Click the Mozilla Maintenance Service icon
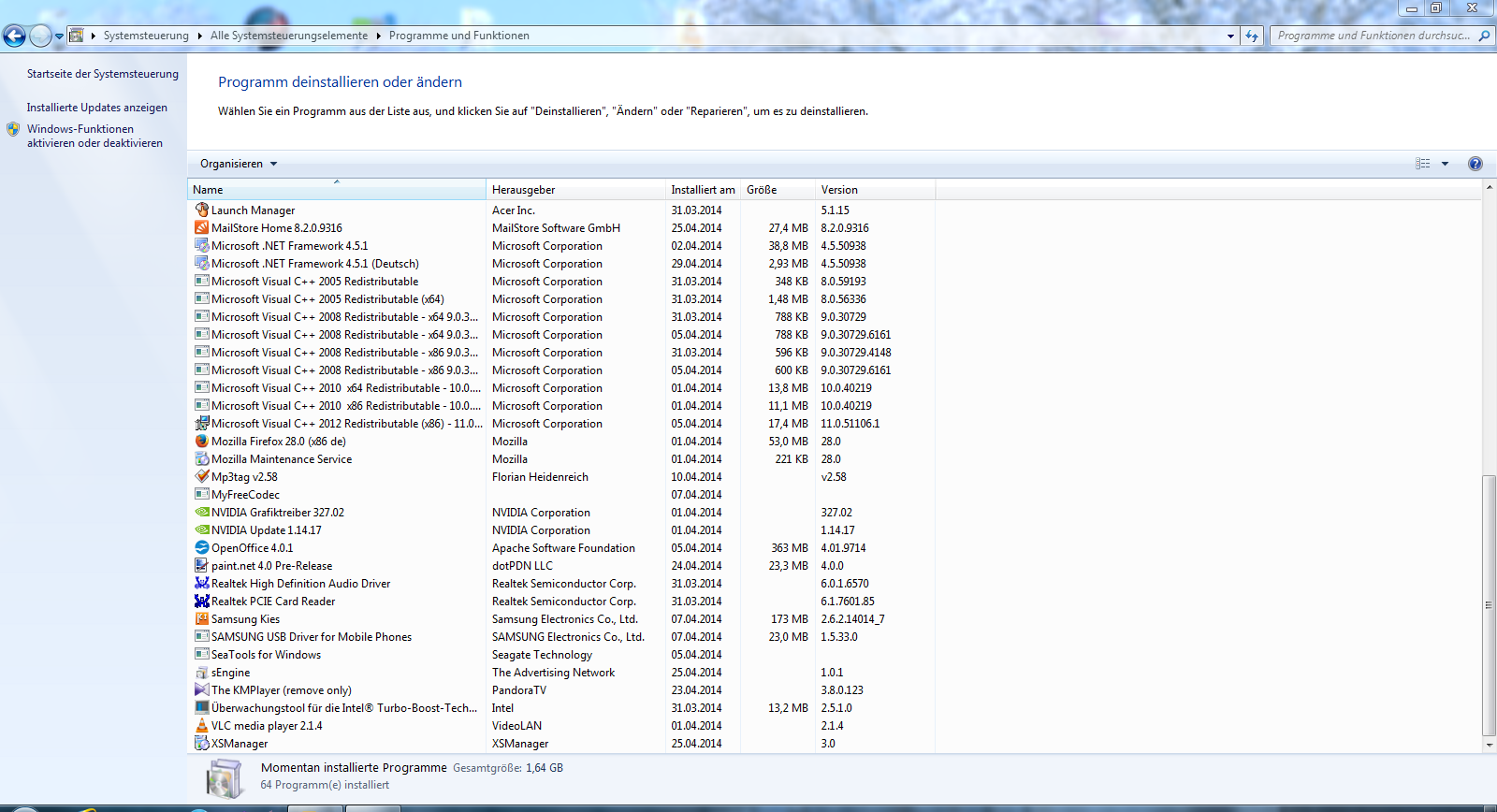The width and height of the screenshot is (1497, 812). coord(202,458)
